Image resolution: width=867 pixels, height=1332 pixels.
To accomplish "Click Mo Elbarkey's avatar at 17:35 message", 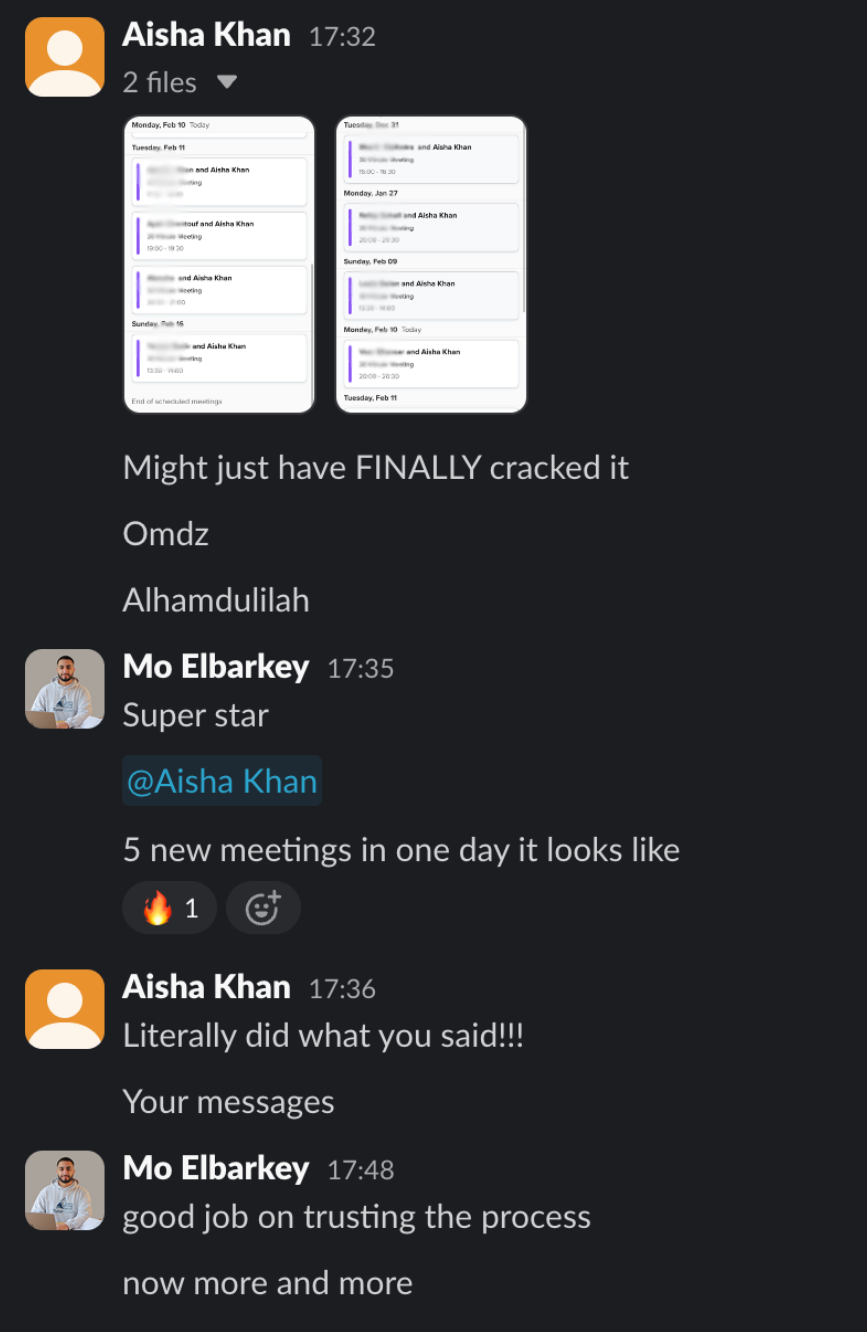I will pos(65,689).
